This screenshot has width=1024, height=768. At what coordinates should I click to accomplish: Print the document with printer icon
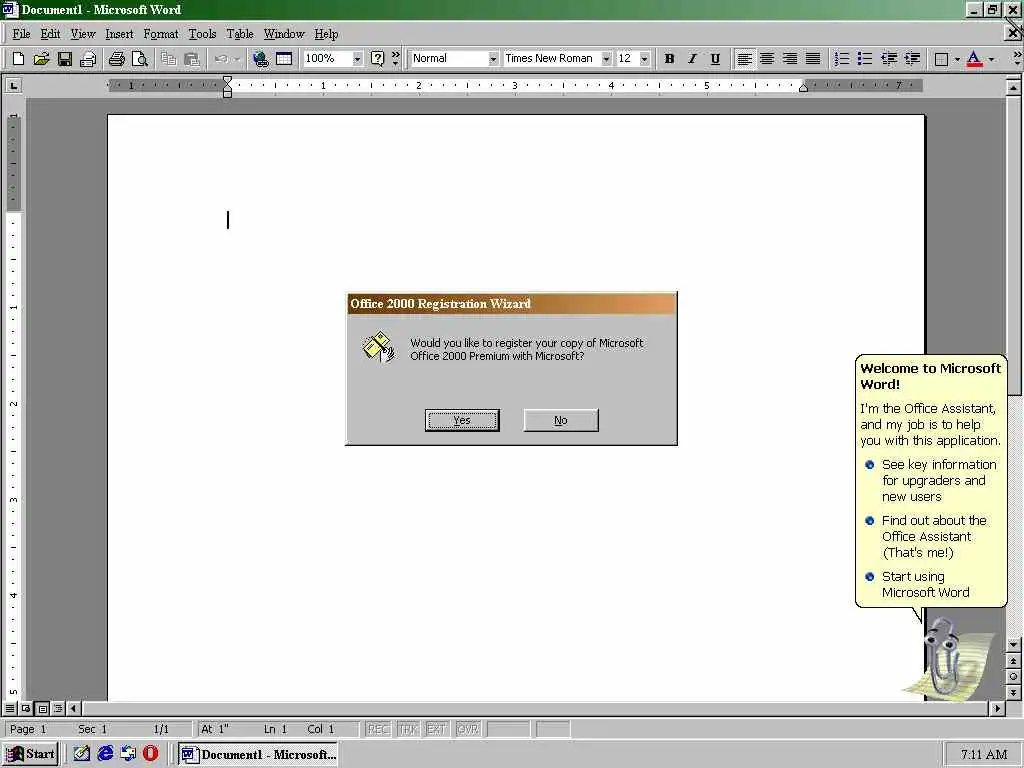[116, 59]
